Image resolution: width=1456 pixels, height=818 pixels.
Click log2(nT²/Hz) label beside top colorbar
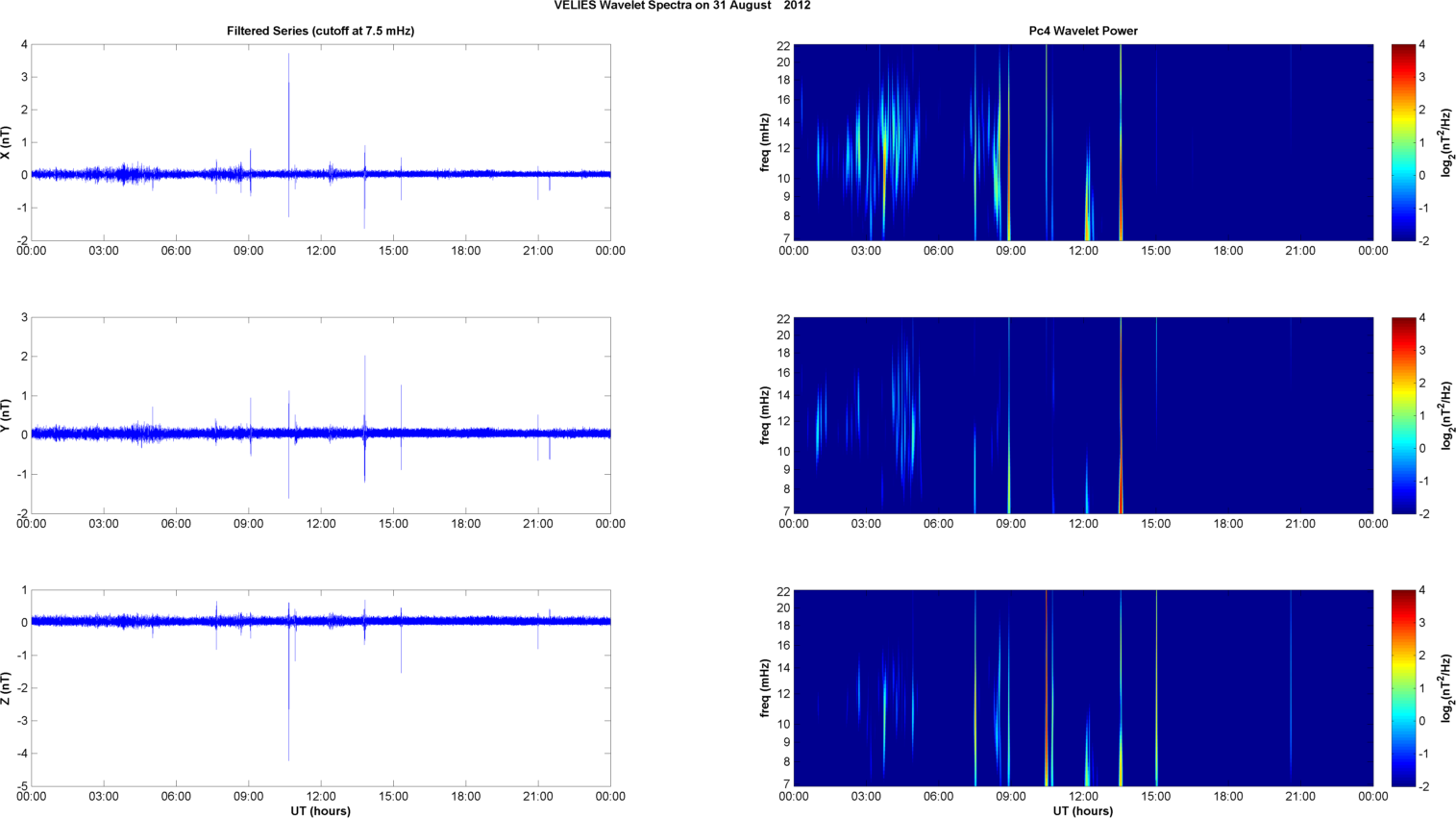tap(1444, 142)
